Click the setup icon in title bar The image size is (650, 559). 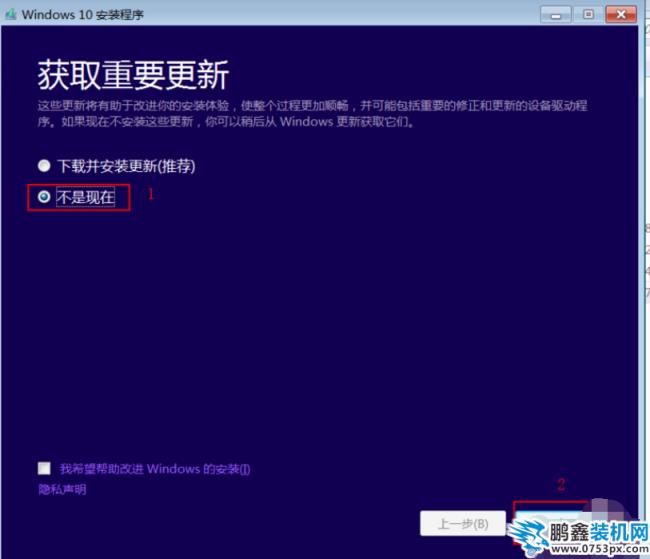[10, 15]
